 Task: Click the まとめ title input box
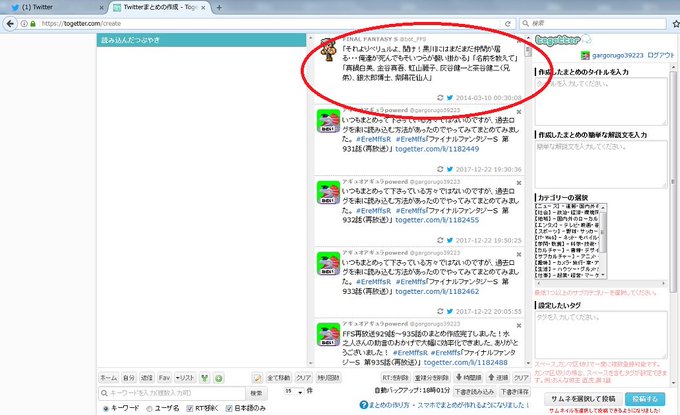click(x=601, y=101)
